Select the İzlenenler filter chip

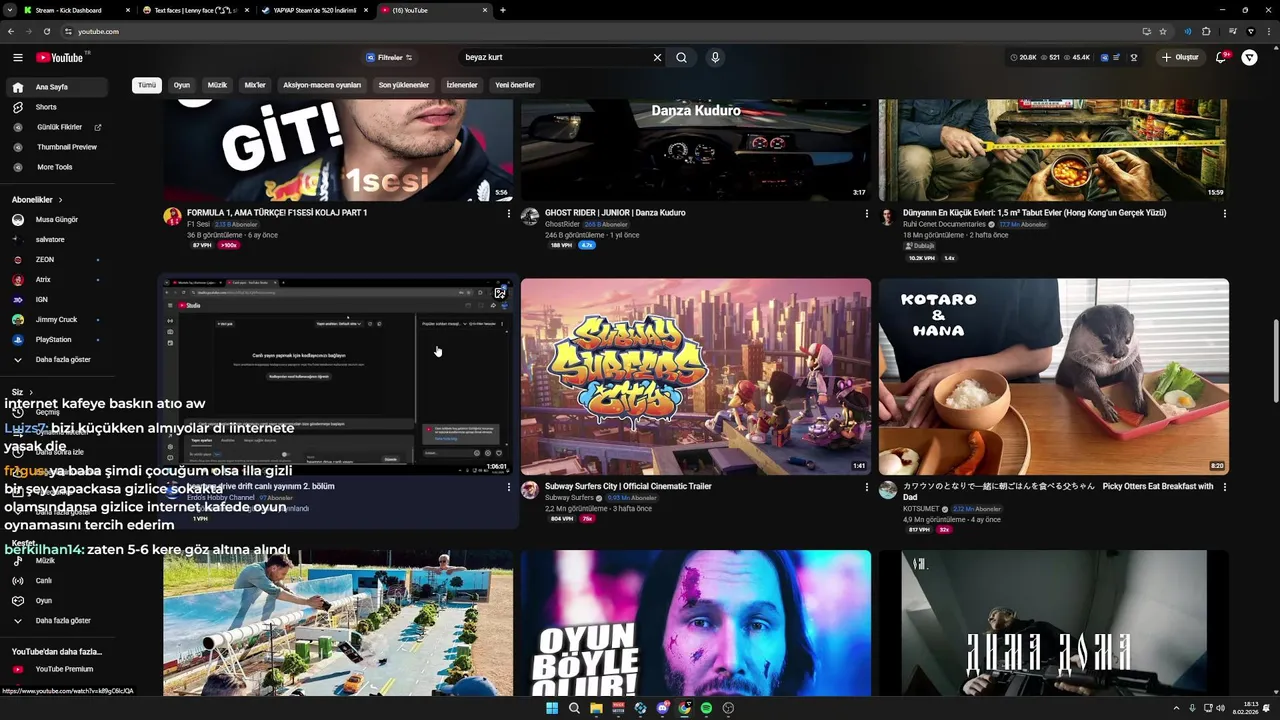tap(462, 85)
